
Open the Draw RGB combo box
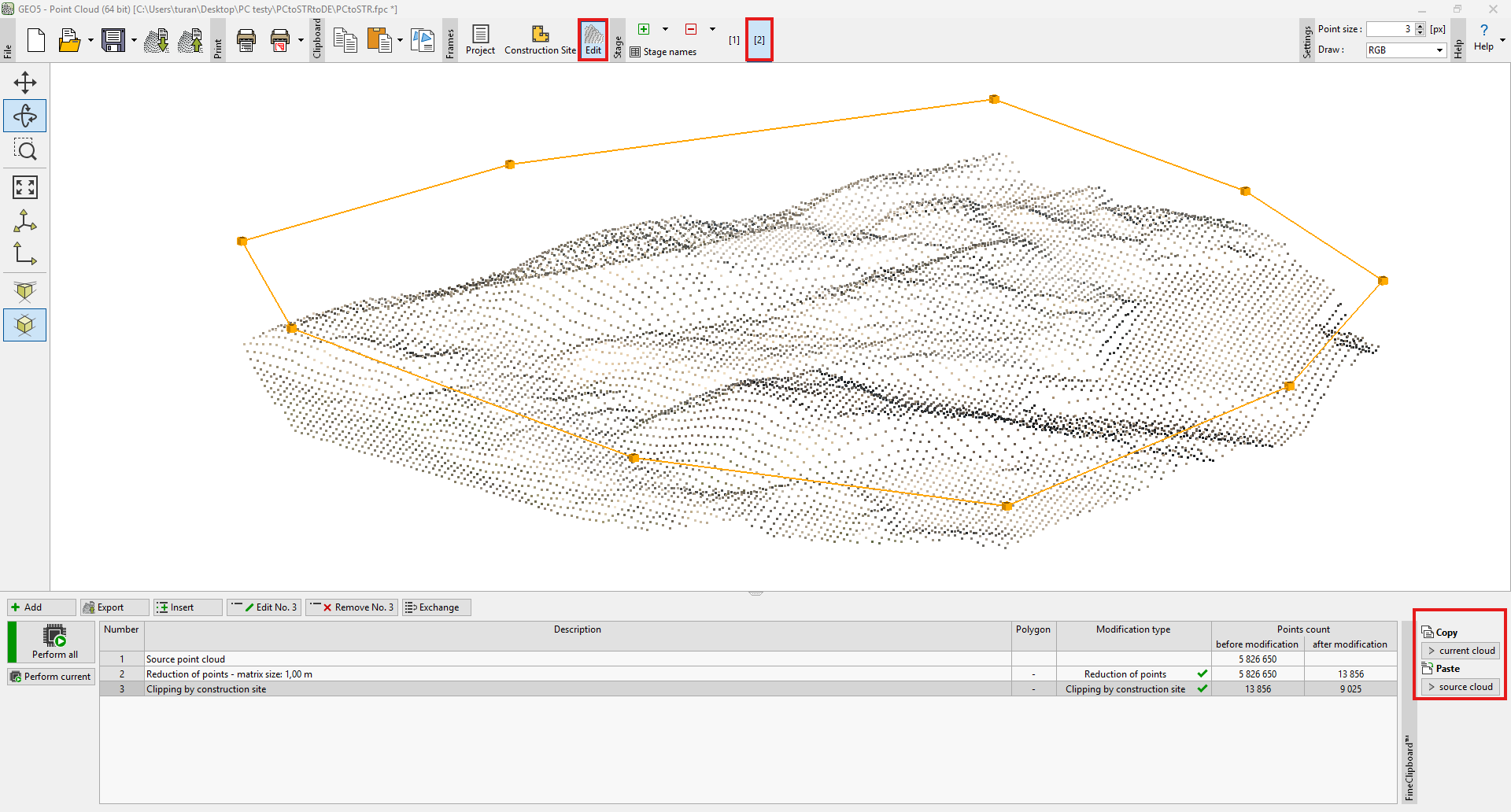click(1406, 50)
